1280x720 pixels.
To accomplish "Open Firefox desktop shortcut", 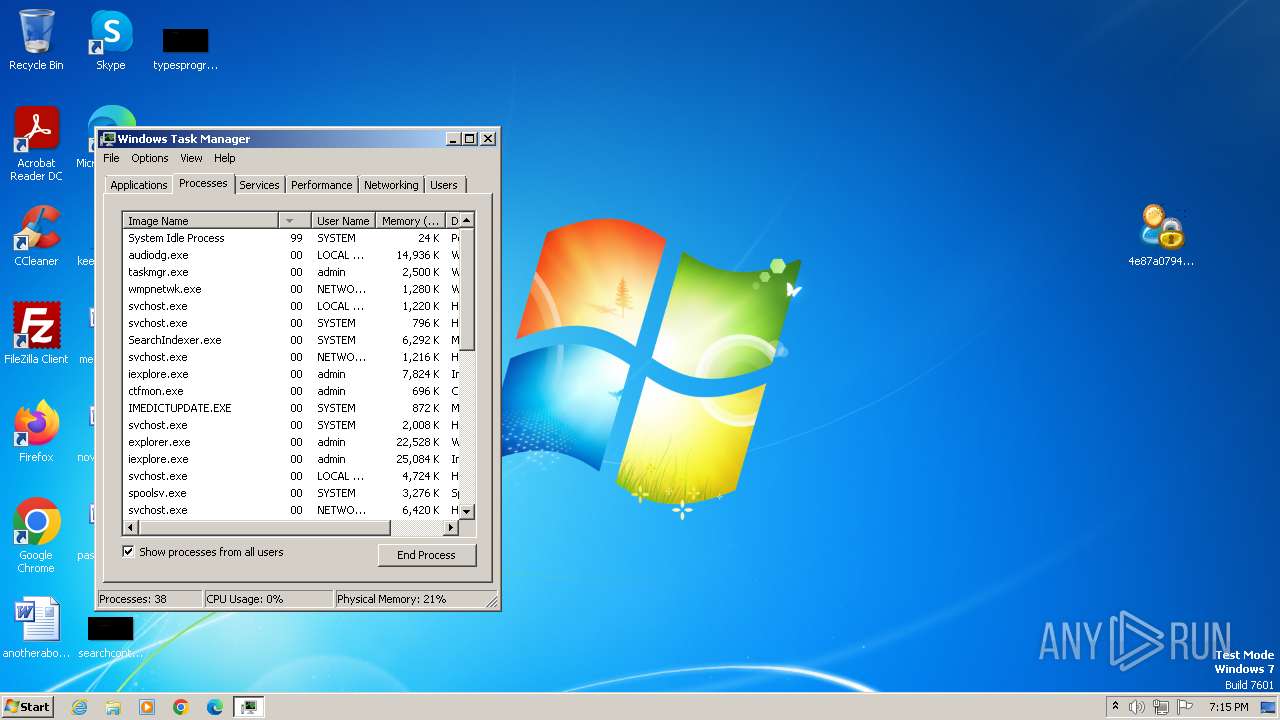I will (36, 431).
